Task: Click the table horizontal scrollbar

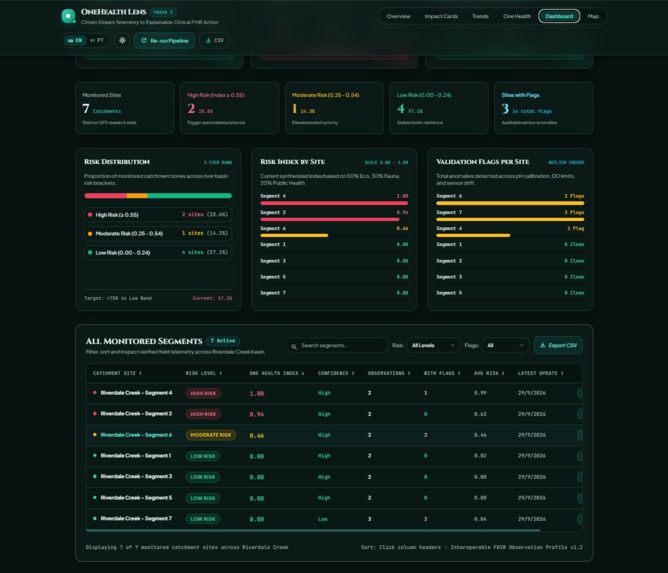Action: 313,530
